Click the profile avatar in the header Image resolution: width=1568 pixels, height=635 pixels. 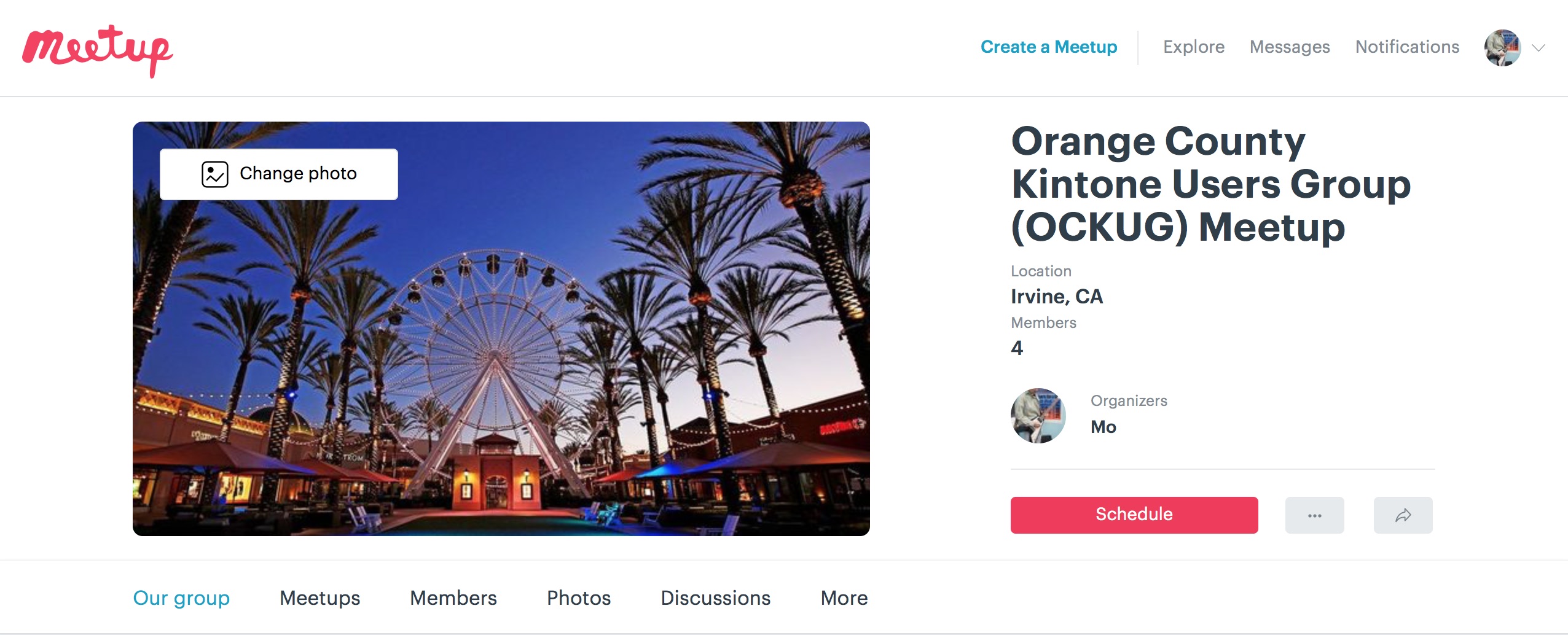pos(1502,48)
